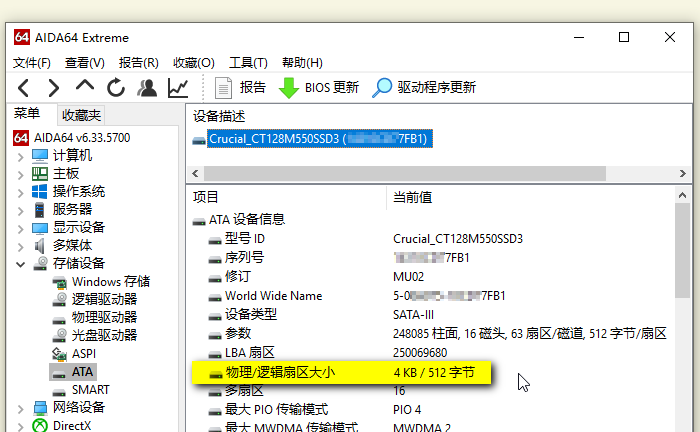Expand the 主板 tree node
The height and width of the screenshot is (432, 700).
[x=20, y=174]
